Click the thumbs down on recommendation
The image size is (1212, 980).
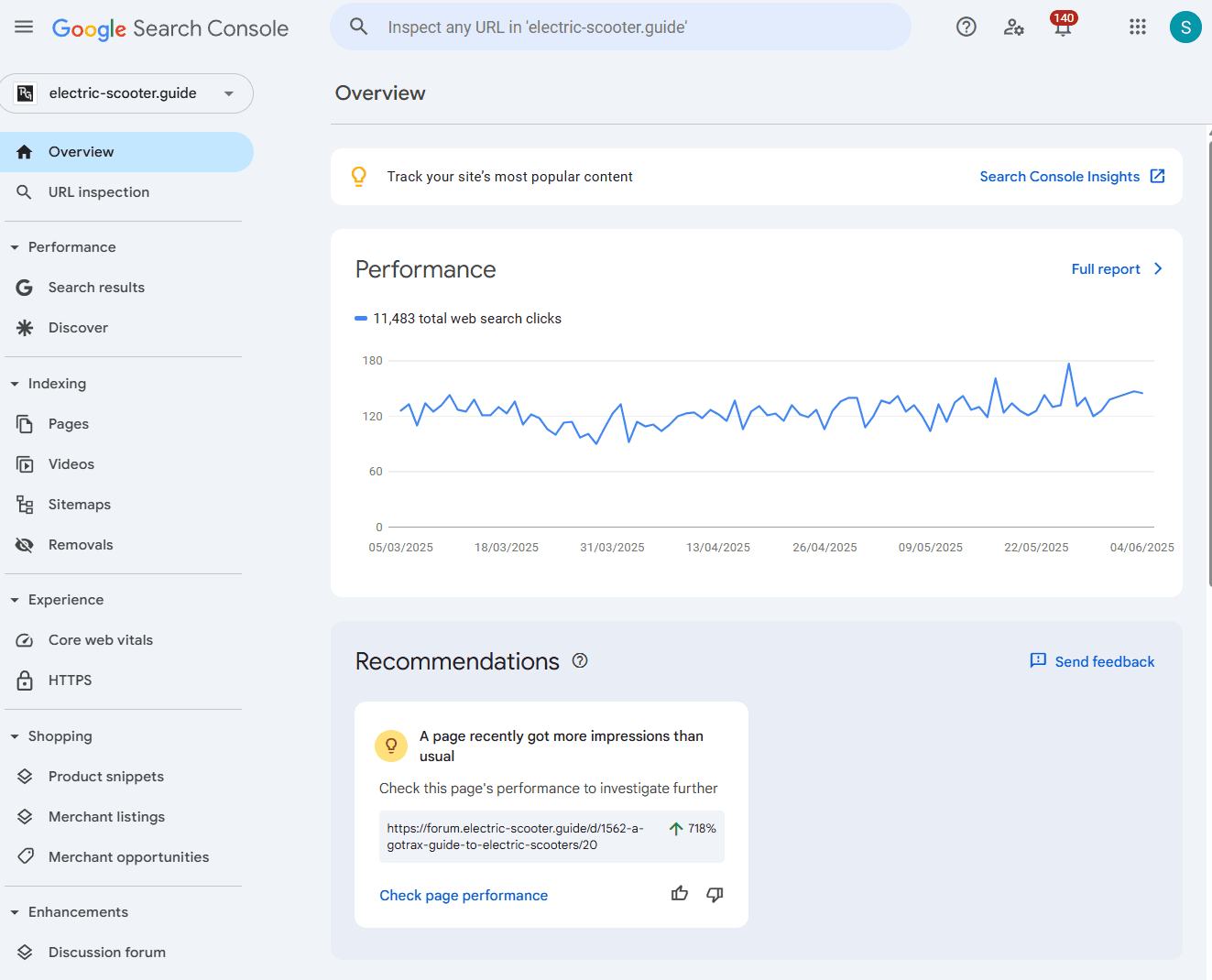tap(715, 894)
